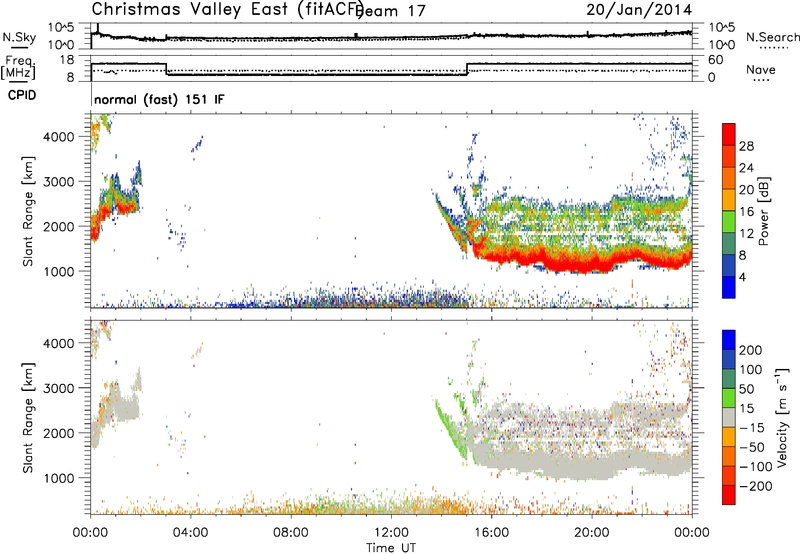800x554 pixels.
Task: Click the gray segment of the Velocity color bar
Action: pyautogui.click(x=729, y=418)
